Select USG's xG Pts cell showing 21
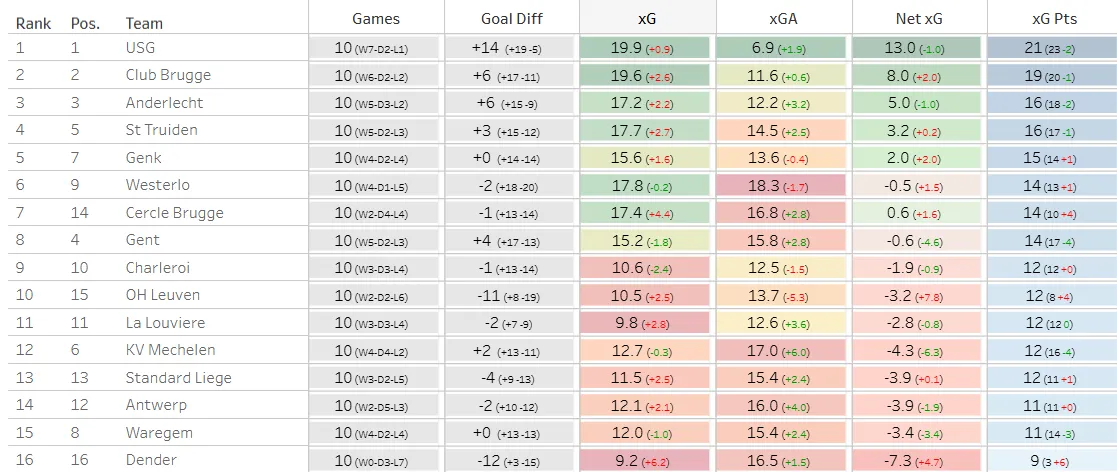Screen dimensions: 1117x472 point(1051,48)
